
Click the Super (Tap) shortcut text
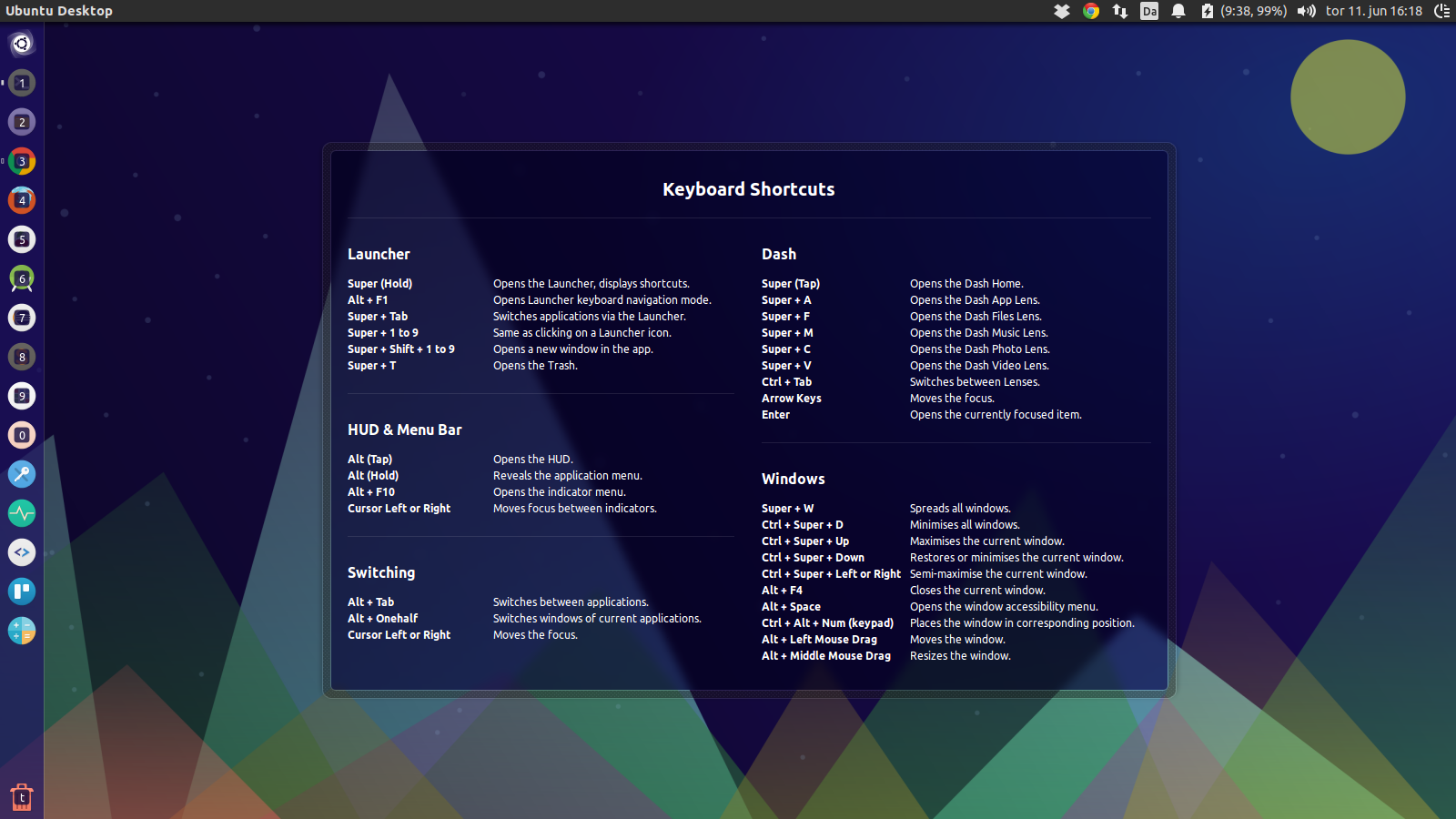791,284
